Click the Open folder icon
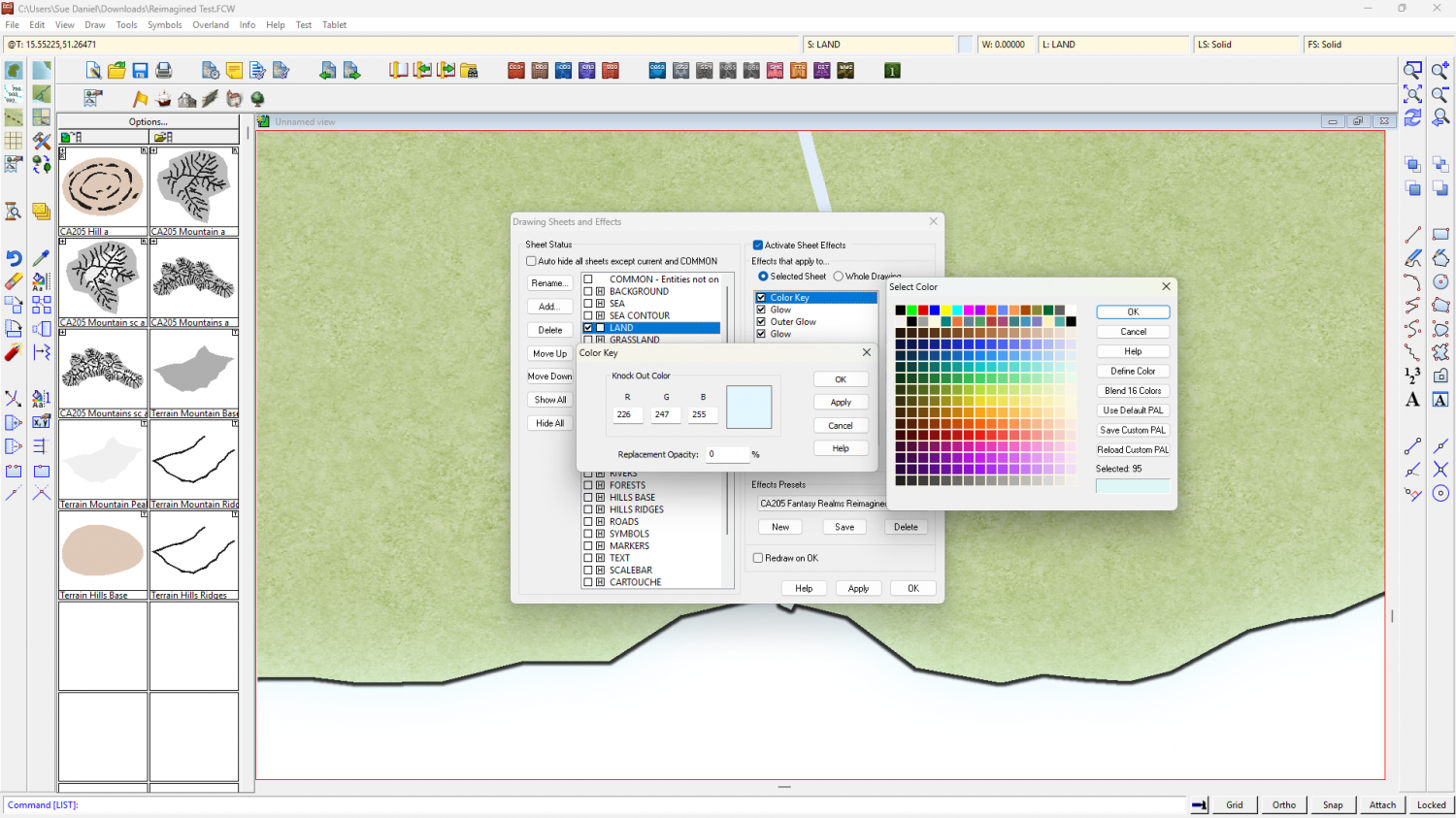 coord(116,71)
